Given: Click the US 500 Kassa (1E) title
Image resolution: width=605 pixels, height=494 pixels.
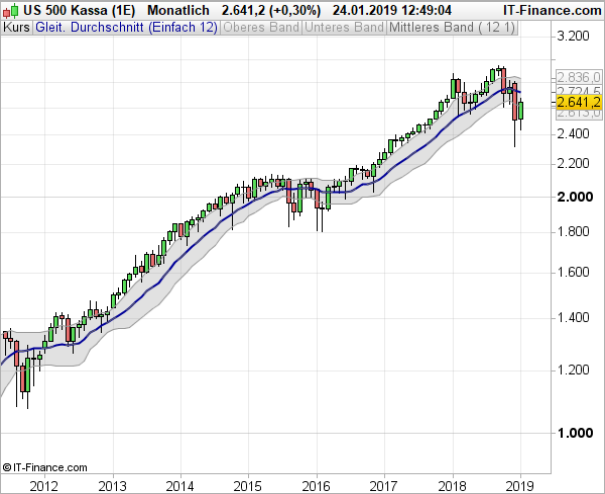Looking at the screenshot, I should 79,10.
